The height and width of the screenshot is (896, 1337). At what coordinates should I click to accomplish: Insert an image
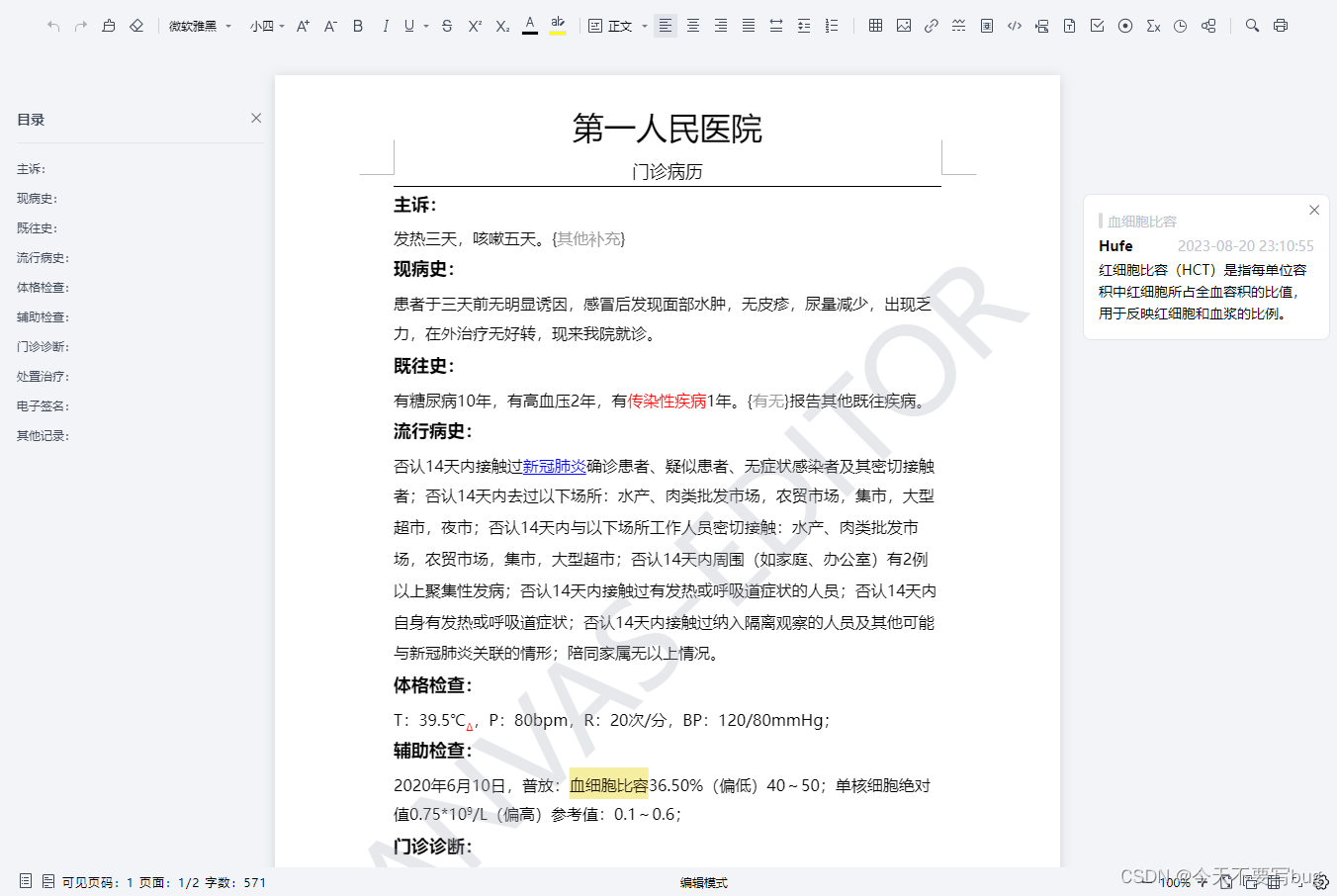[904, 26]
